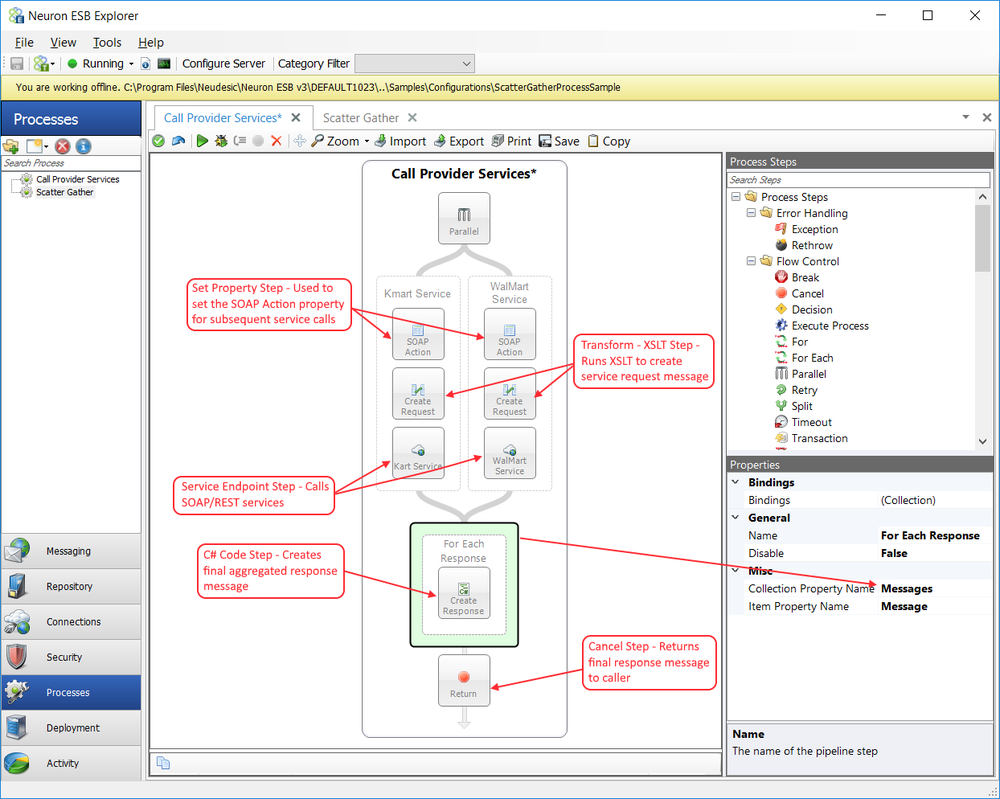This screenshot has width=1000, height=799.
Task: Click the Process Steps tree scrollbar down arrow
Action: tap(983, 441)
